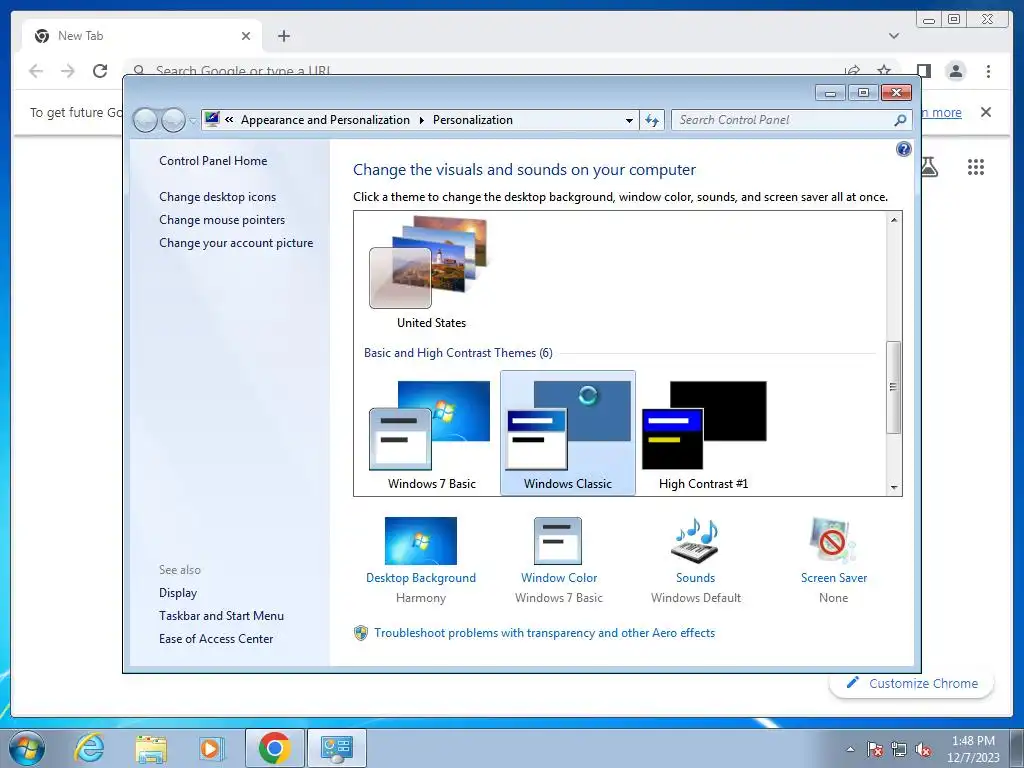
Task: Open Chrome side panel icon
Action: pos(923,71)
